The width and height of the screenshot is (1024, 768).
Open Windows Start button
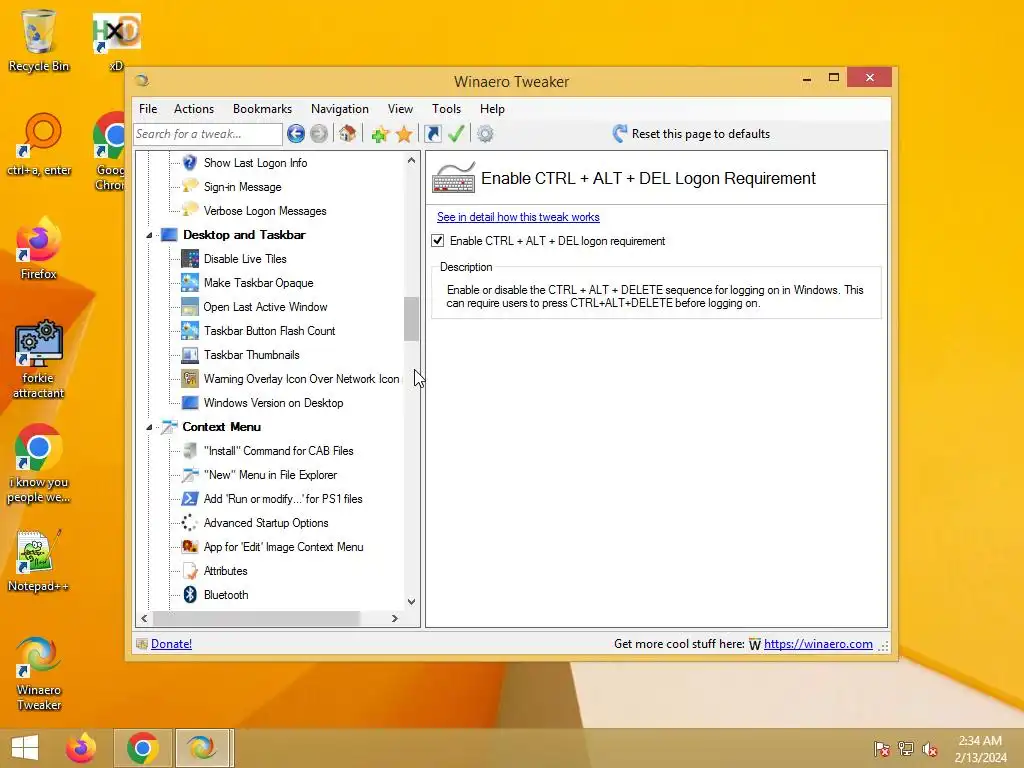pos(25,748)
